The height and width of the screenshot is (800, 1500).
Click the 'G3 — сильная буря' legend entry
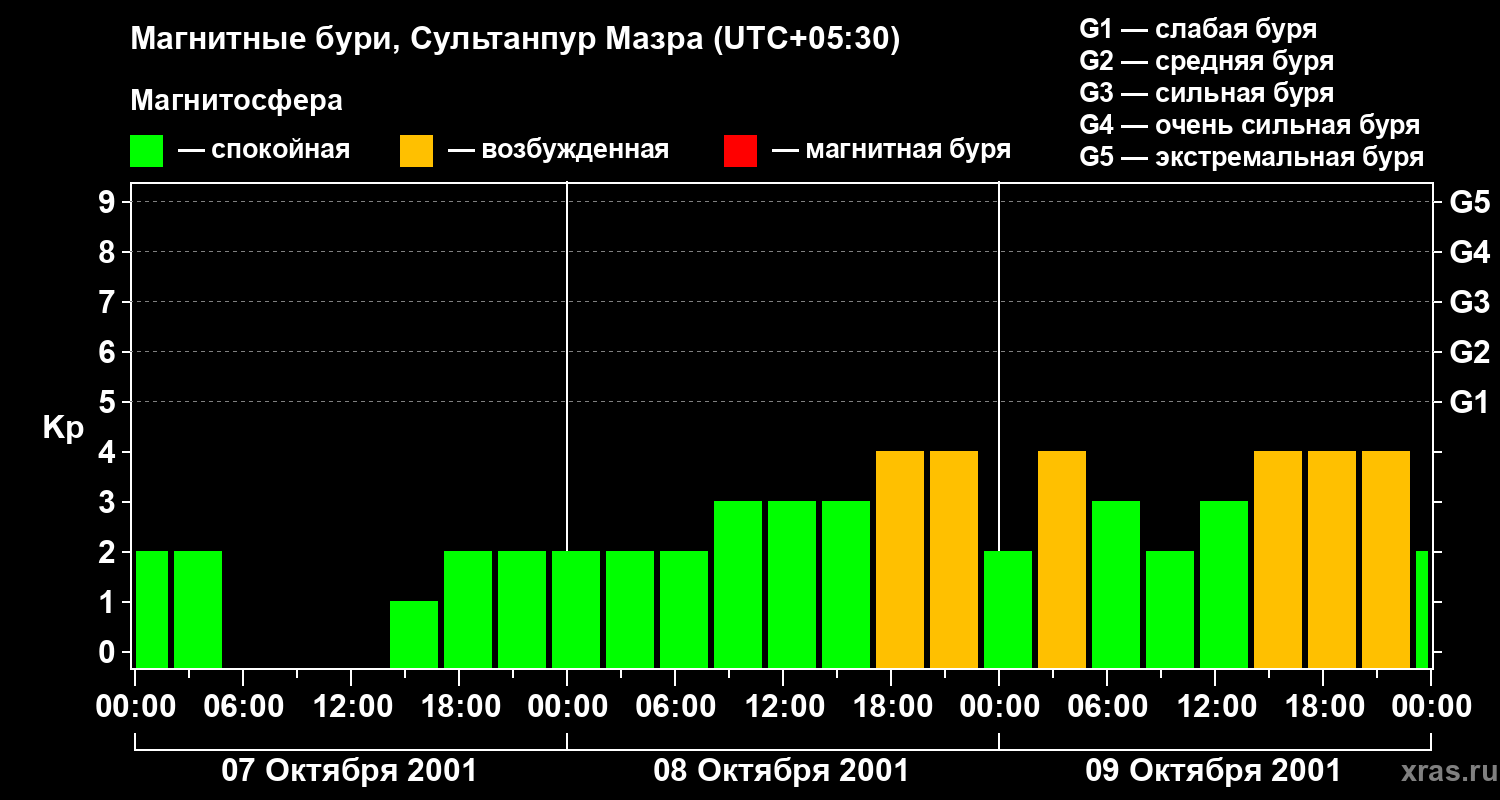[x=1206, y=93]
